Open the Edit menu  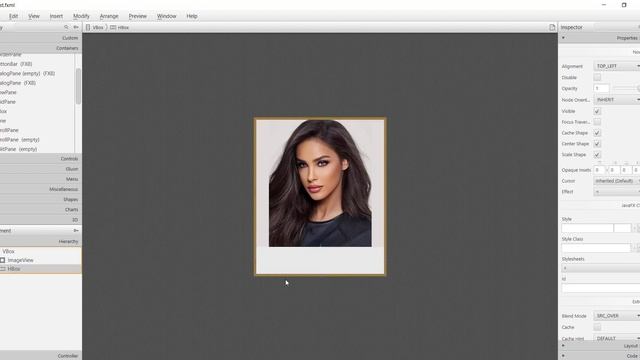(13, 16)
